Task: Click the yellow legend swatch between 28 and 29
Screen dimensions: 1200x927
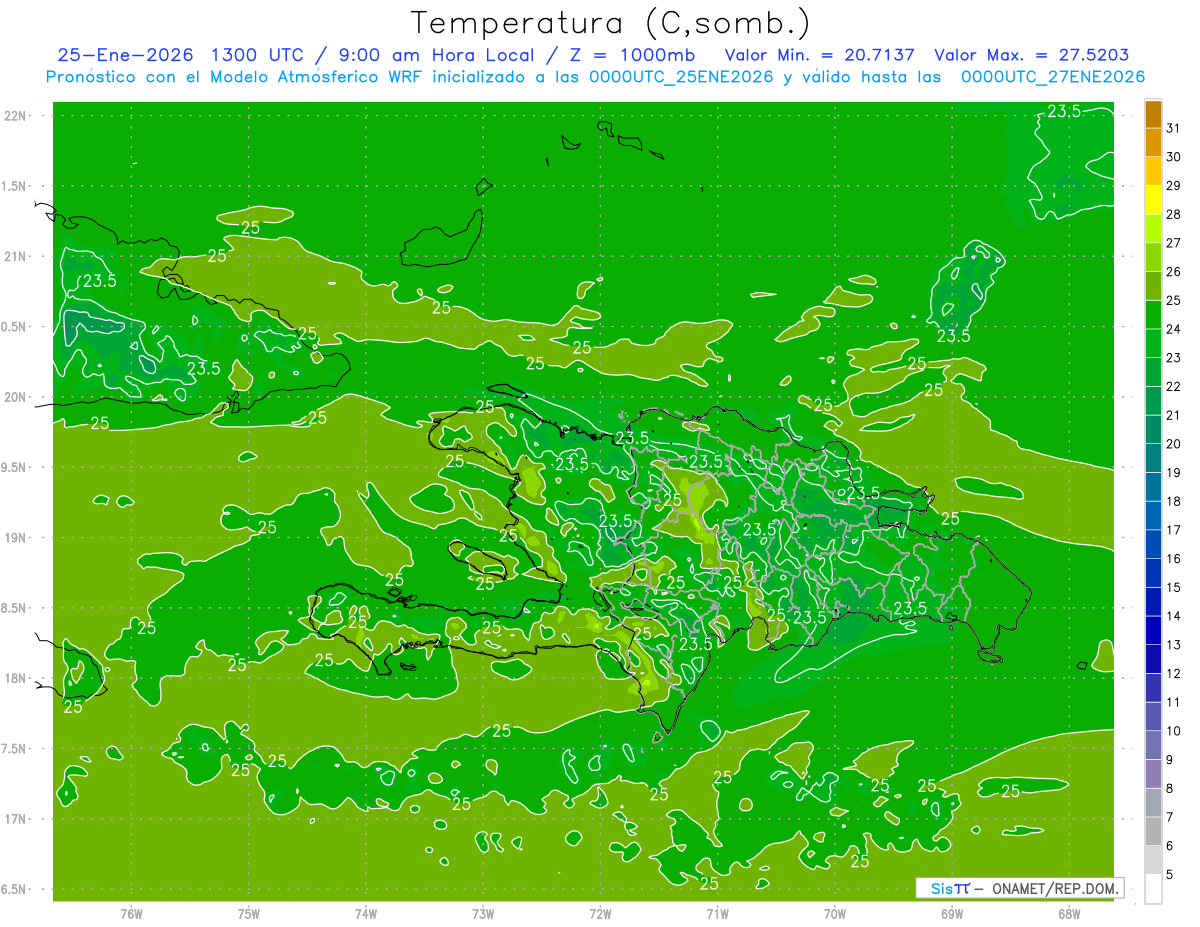Action: point(1153,200)
